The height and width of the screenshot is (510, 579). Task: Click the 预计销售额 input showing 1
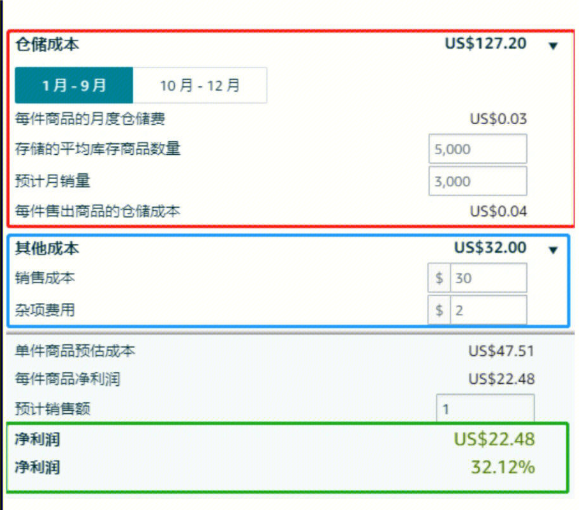pyautogui.click(x=485, y=408)
